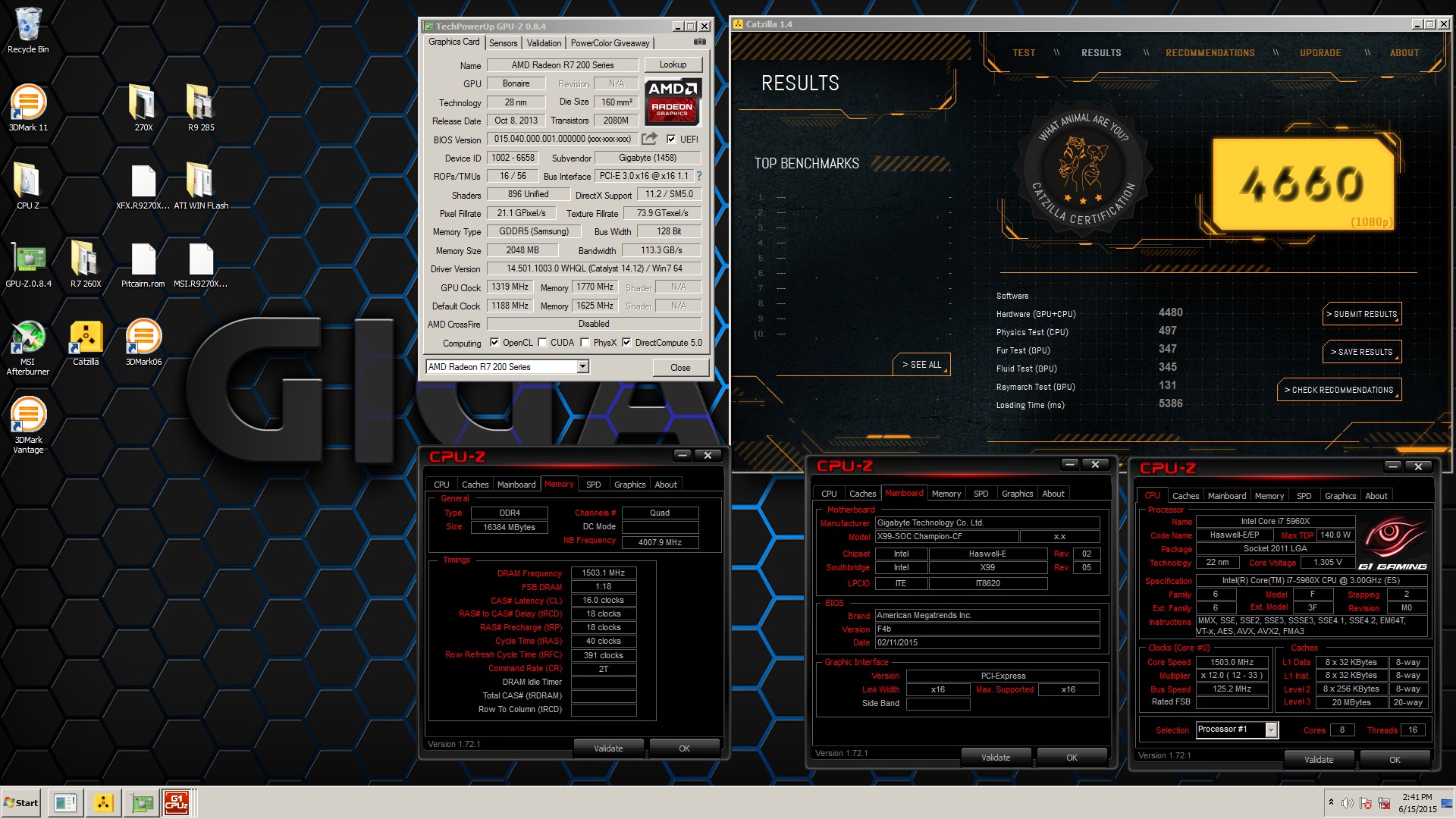The height and width of the screenshot is (819, 1456).
Task: Open the Recycle Bin desktop icon
Action: coord(28,30)
